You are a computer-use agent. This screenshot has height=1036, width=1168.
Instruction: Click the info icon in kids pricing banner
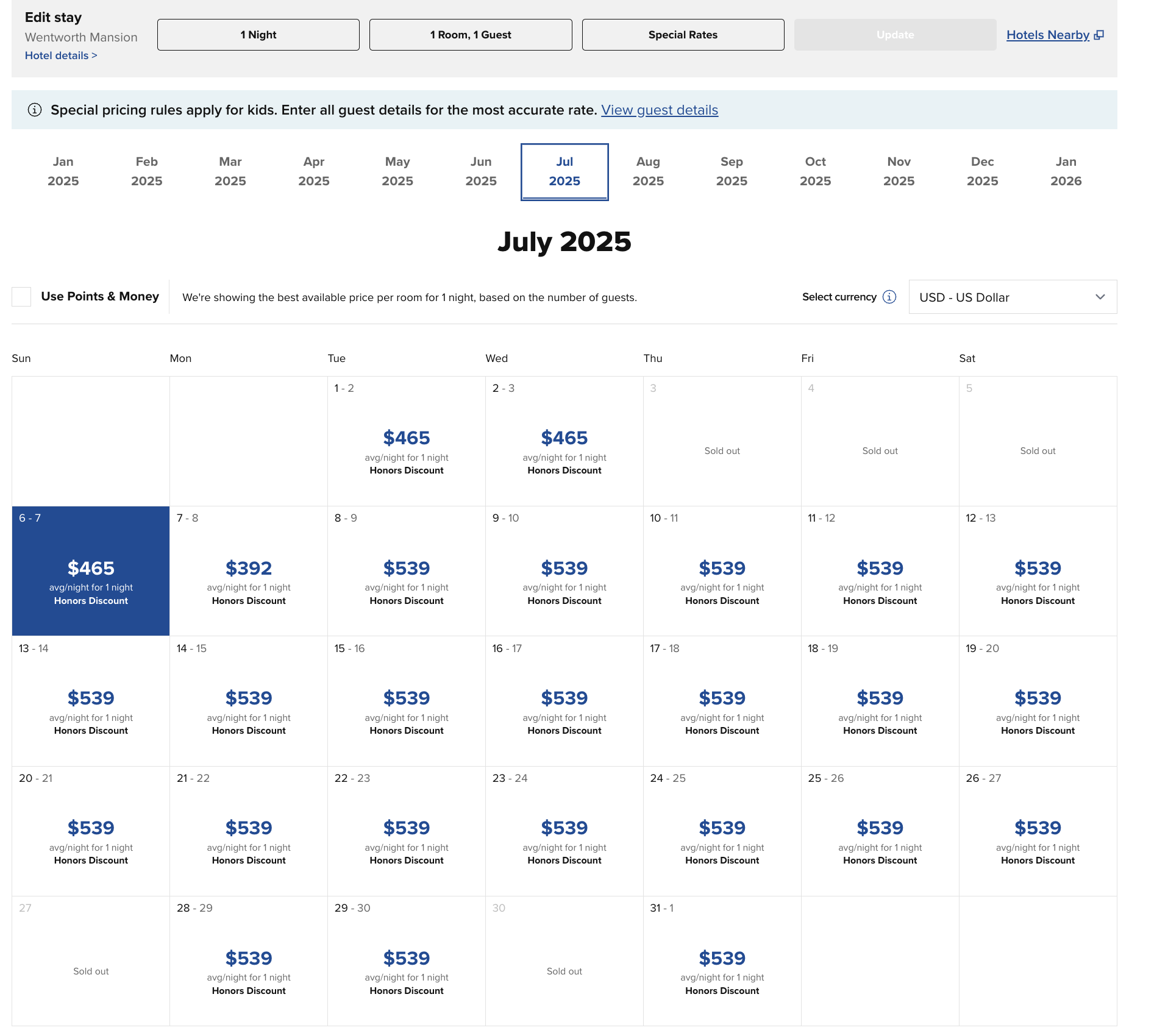coord(35,110)
